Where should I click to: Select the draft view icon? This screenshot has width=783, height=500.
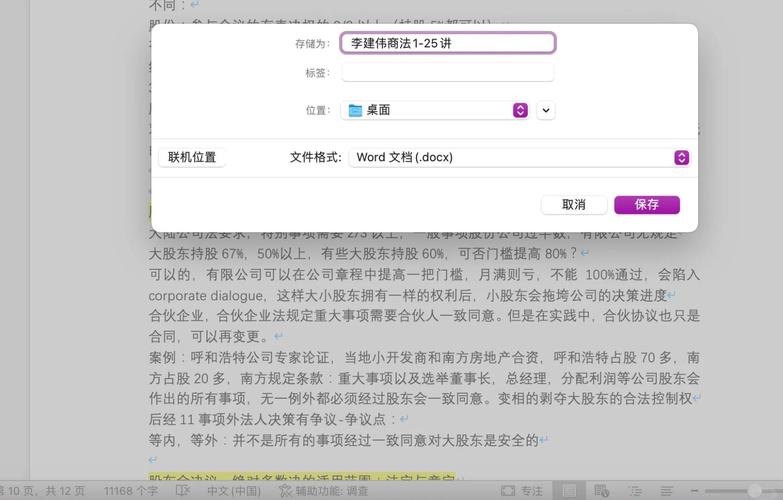667,491
